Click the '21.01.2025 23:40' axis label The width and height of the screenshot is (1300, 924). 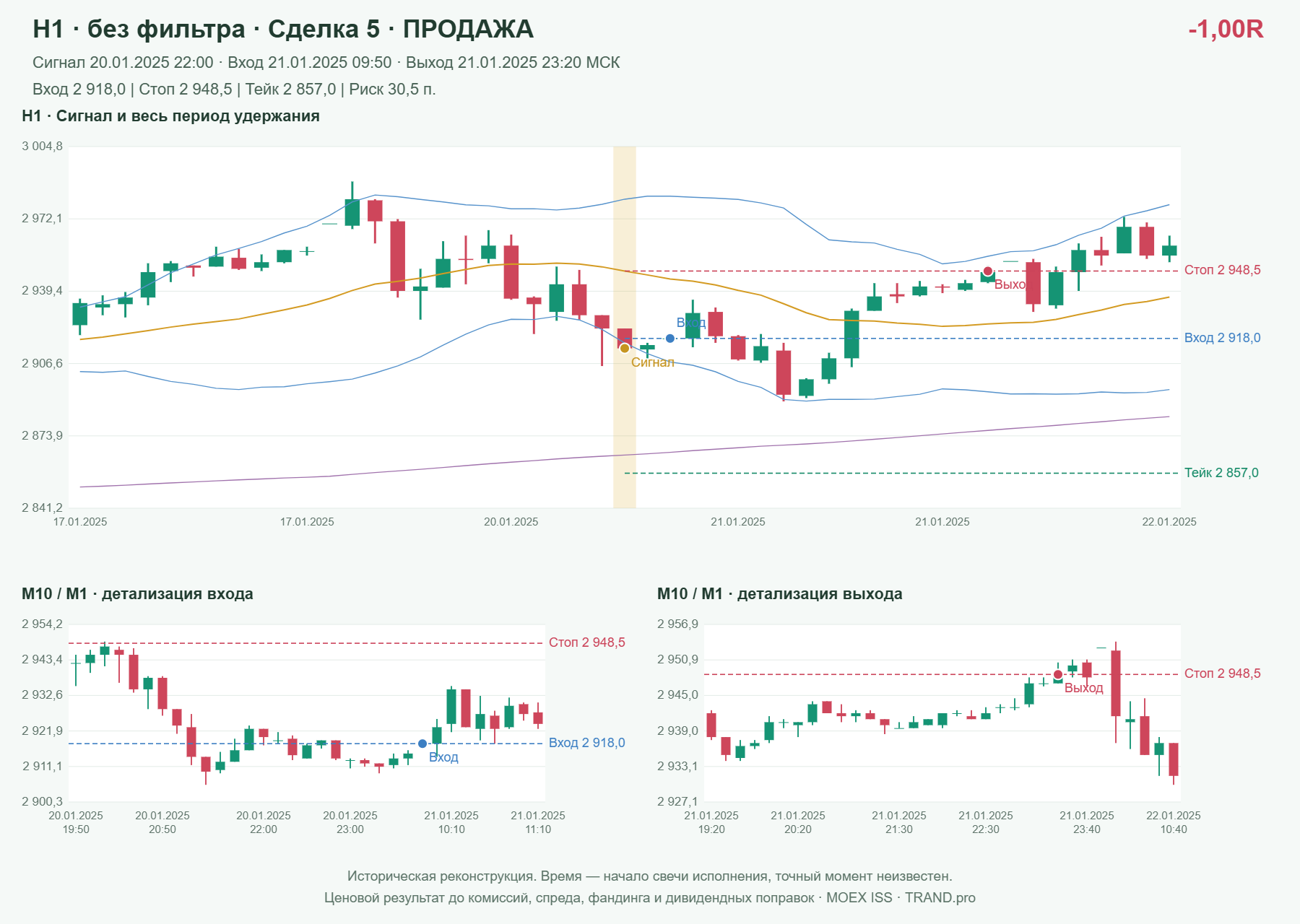click(1087, 822)
